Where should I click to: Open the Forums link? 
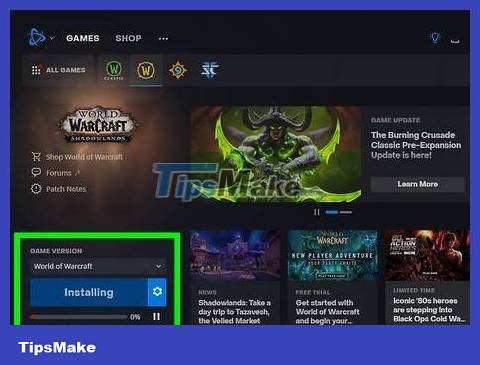[59, 173]
